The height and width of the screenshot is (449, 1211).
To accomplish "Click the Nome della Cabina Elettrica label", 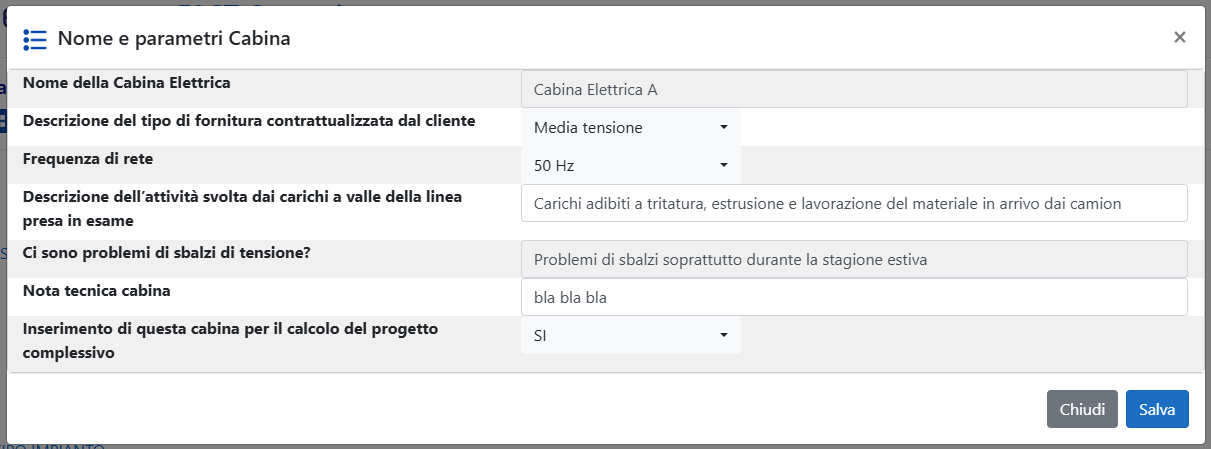I will [x=127, y=83].
